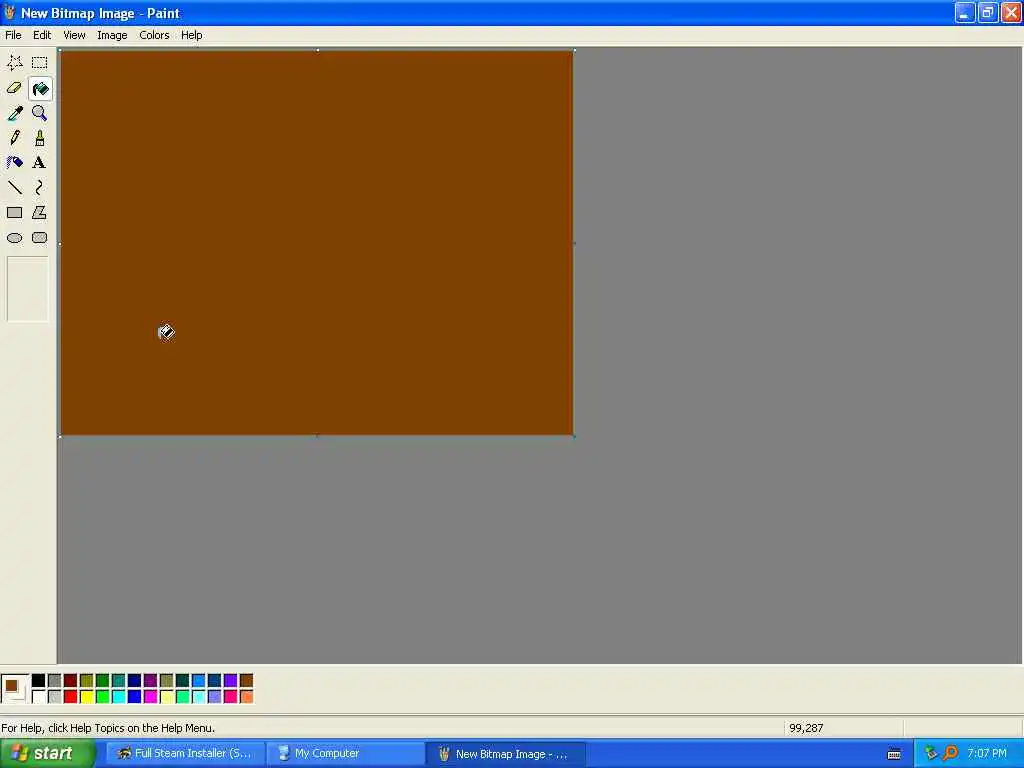Open the Windows start menu

click(x=47, y=754)
